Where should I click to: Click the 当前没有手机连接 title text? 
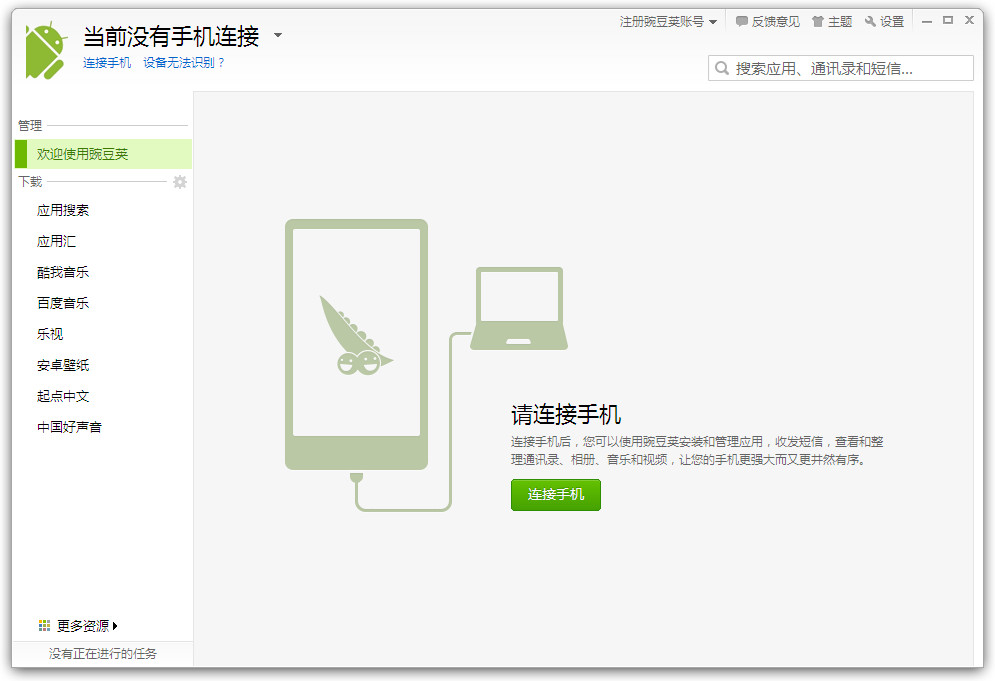[x=171, y=36]
